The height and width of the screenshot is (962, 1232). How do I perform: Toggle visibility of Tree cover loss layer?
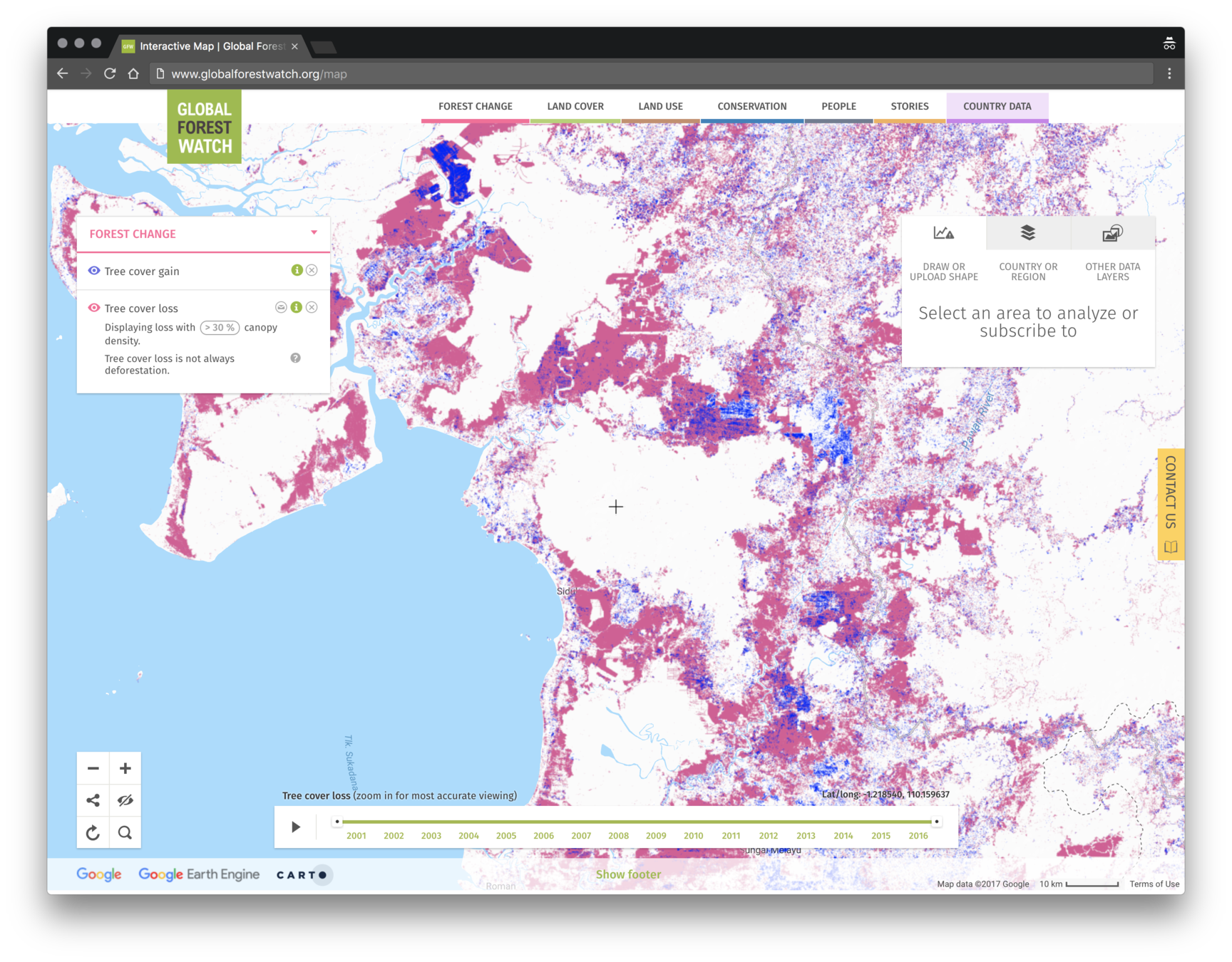coord(93,308)
